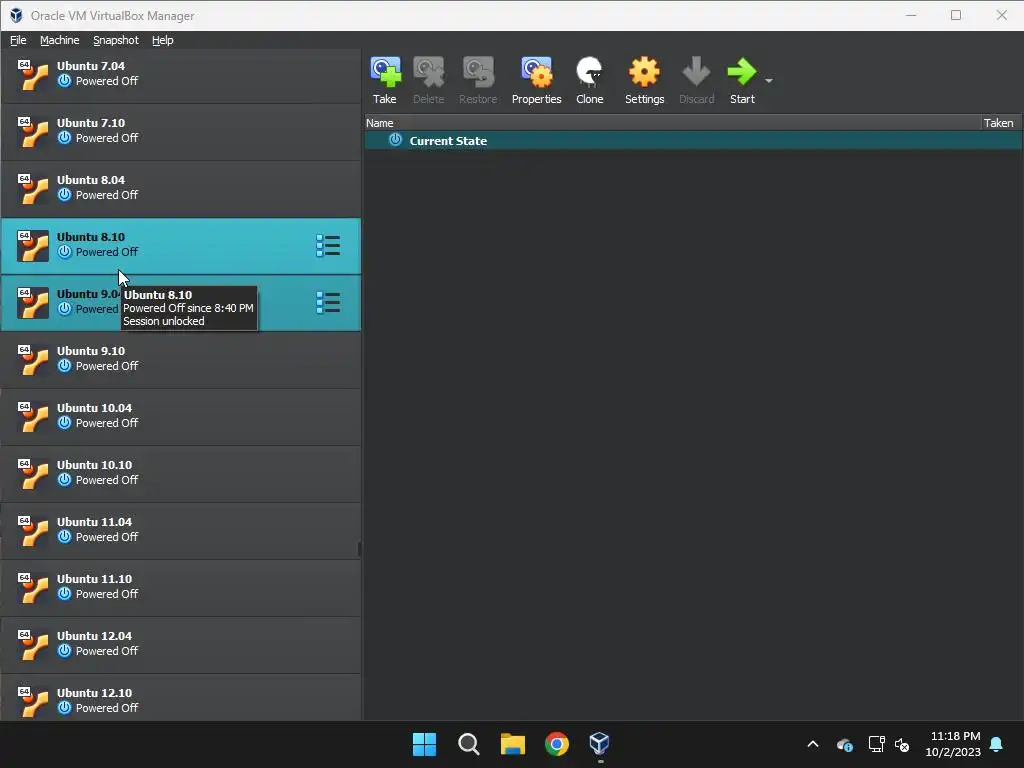Click the Ubuntu 8.04 OS icon
1024x768 pixels.
(33, 189)
